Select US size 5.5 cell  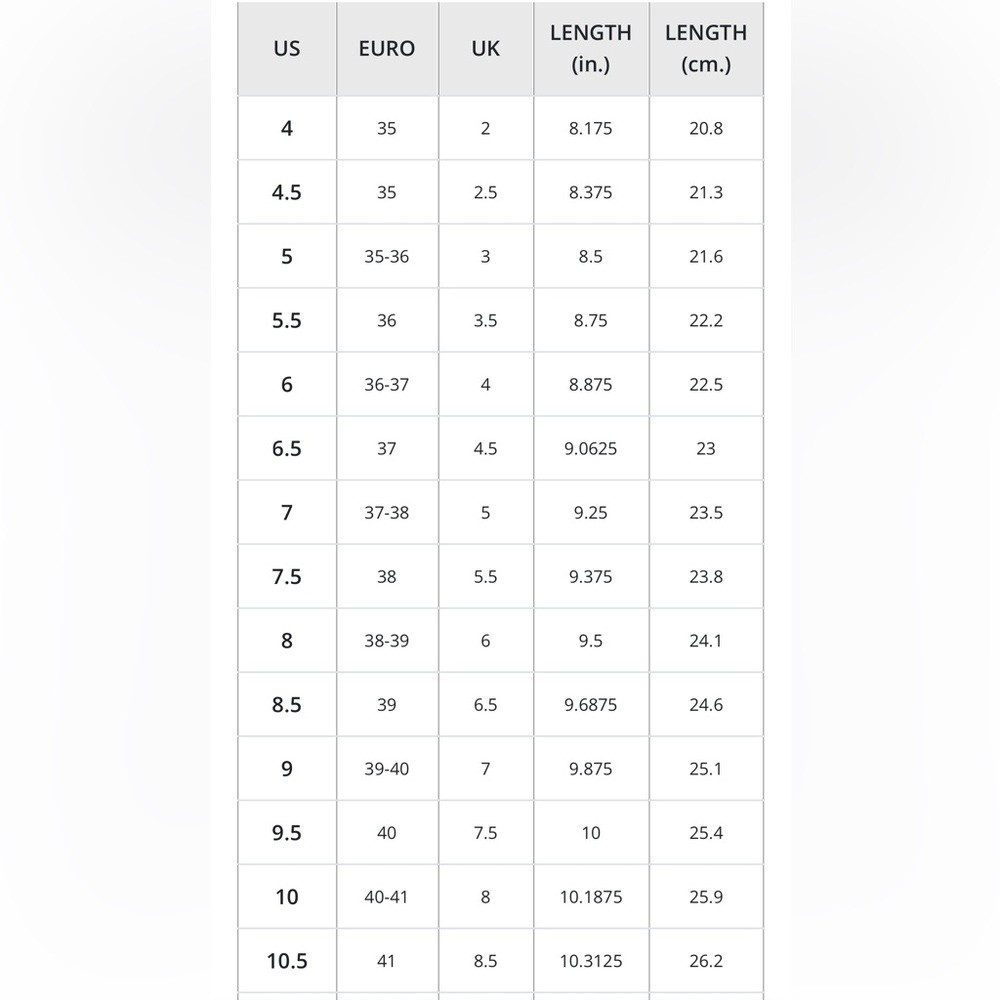coord(287,320)
